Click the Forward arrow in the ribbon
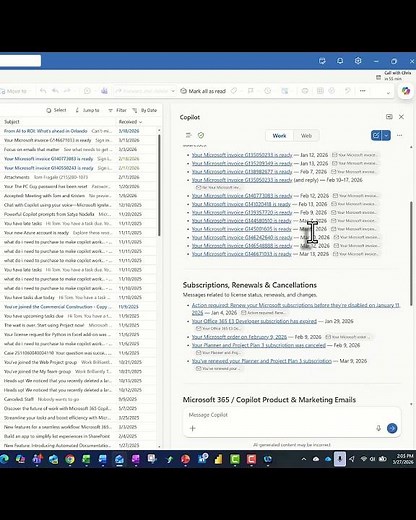This screenshot has width=416, height=520. [x=67, y=91]
